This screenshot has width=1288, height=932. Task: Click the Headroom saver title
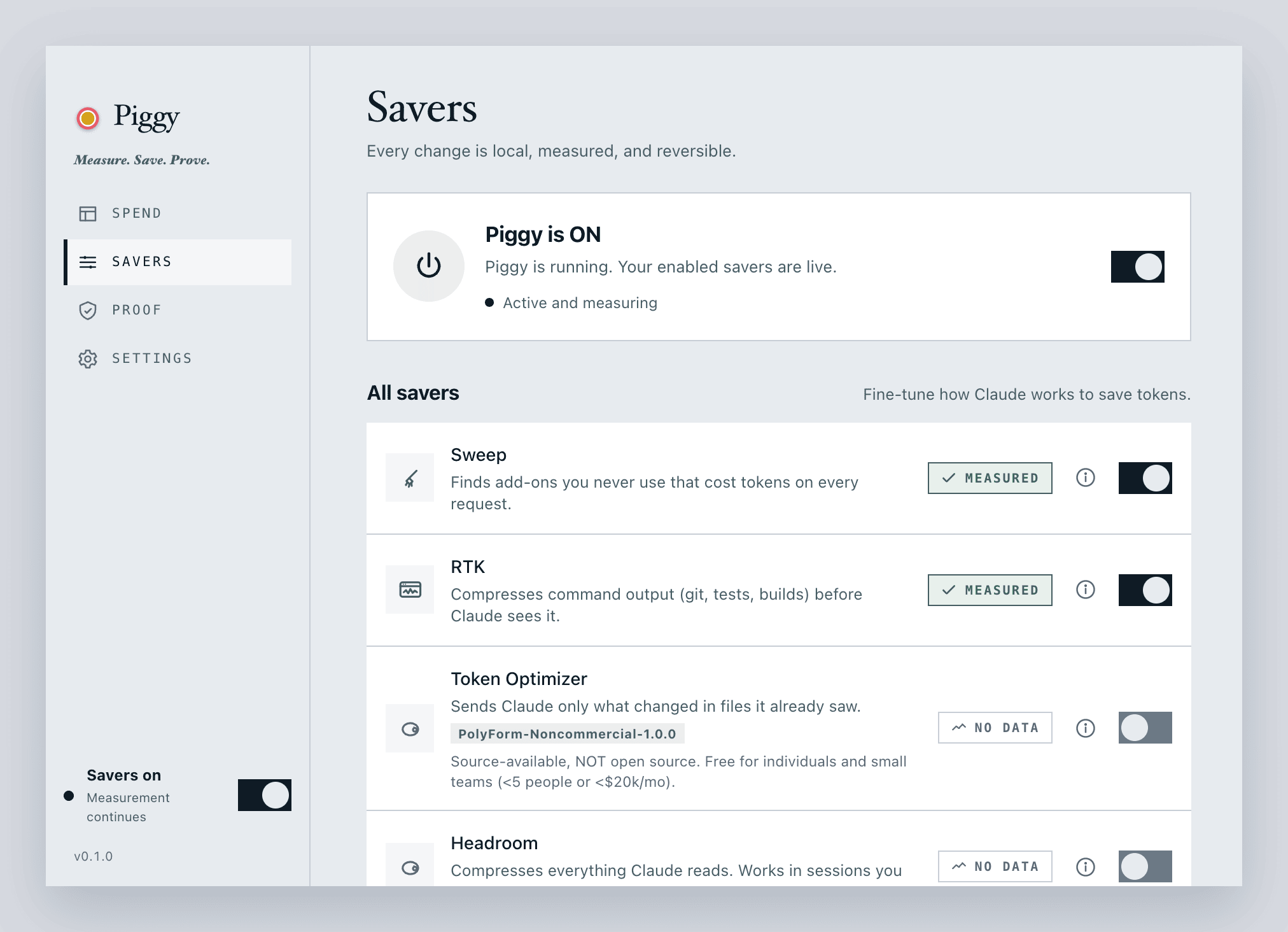[x=494, y=844]
